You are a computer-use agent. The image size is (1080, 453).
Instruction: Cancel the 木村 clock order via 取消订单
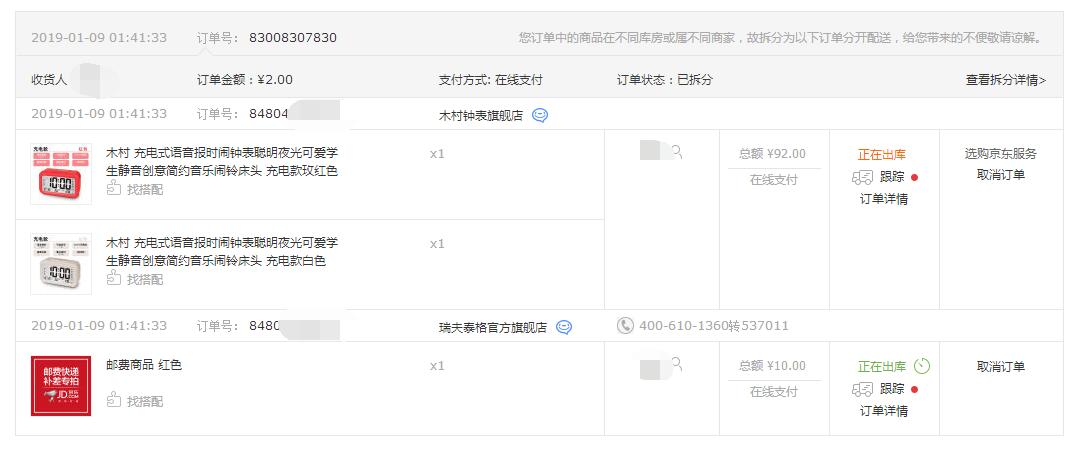pyautogui.click(x=1001, y=175)
